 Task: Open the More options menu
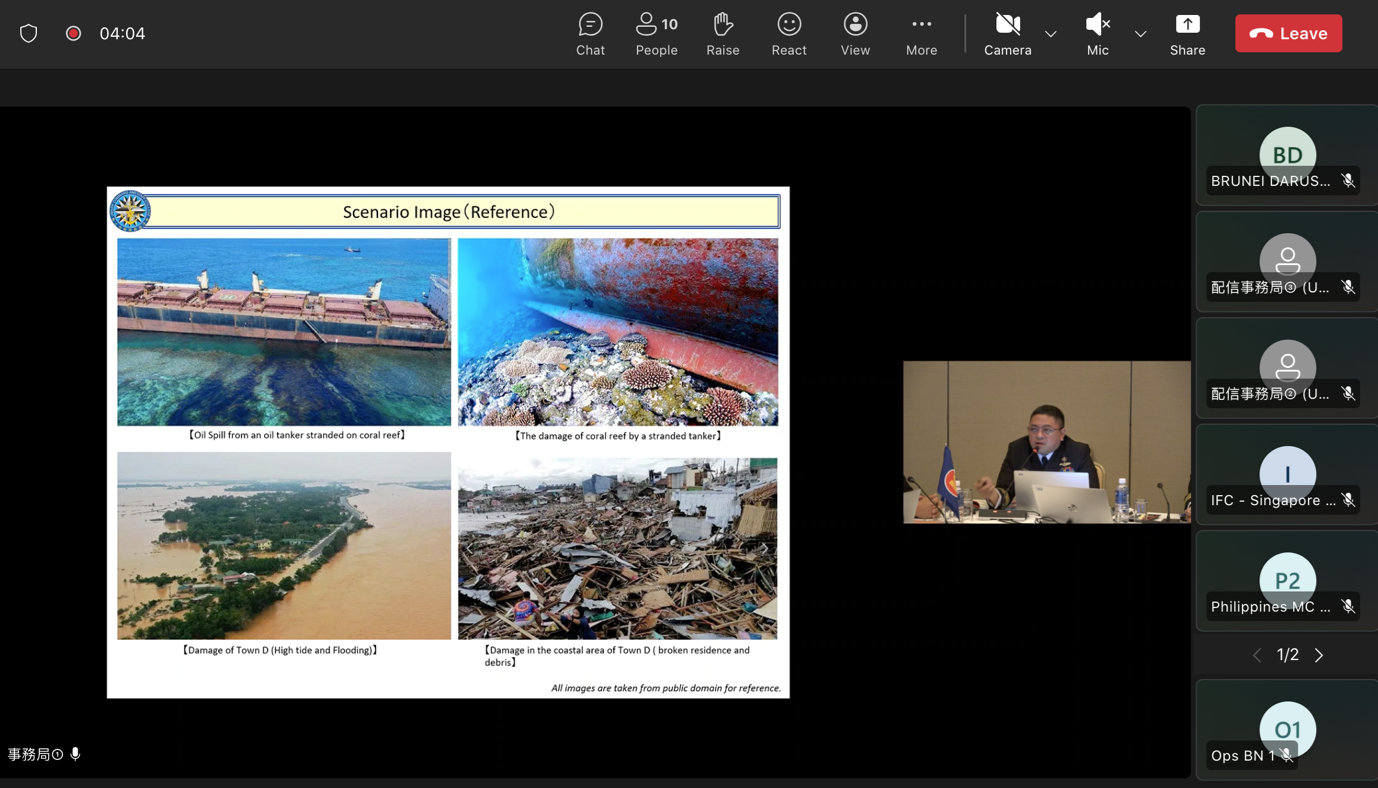[x=921, y=34]
